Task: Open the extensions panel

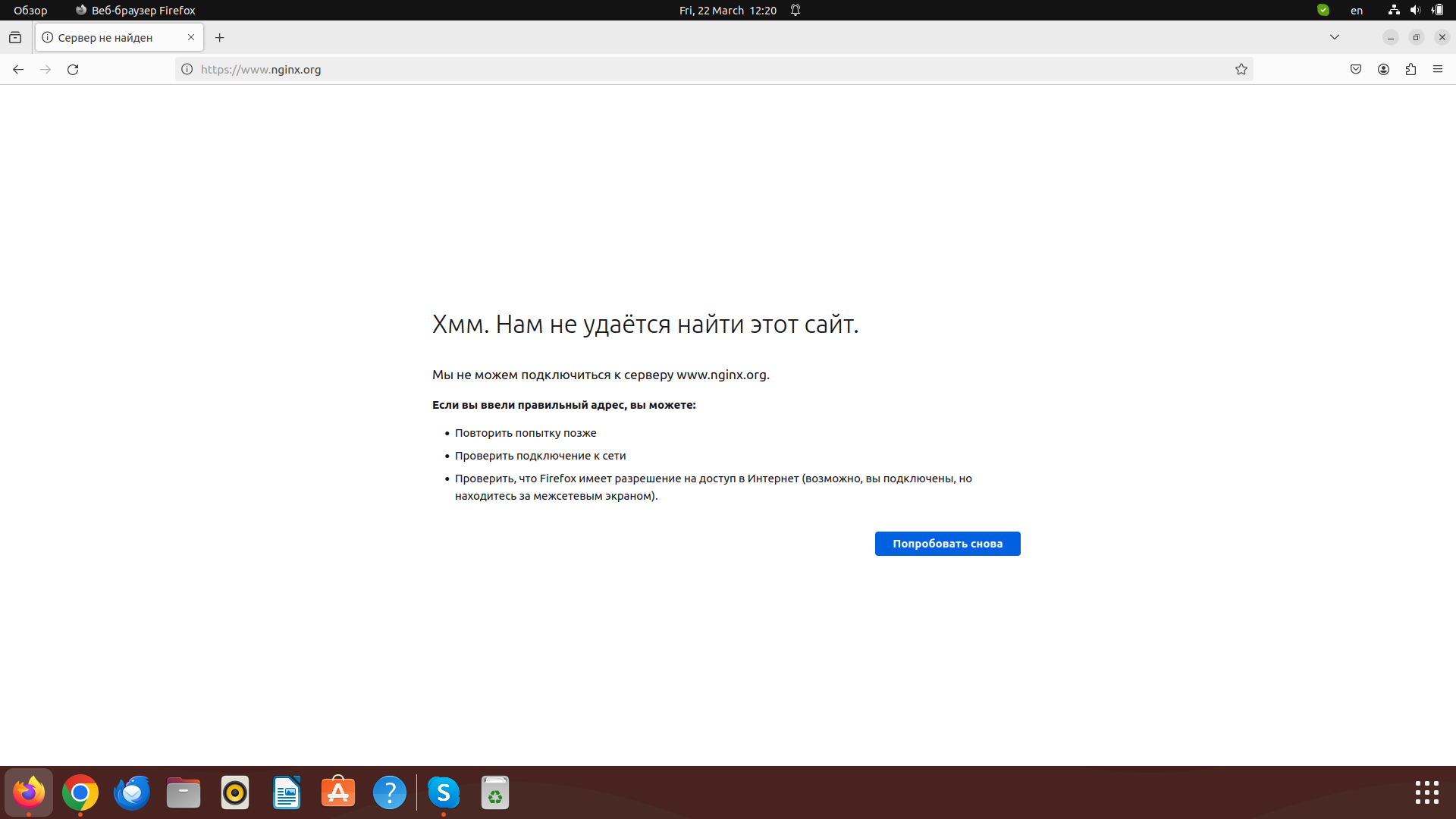Action: [1410, 69]
